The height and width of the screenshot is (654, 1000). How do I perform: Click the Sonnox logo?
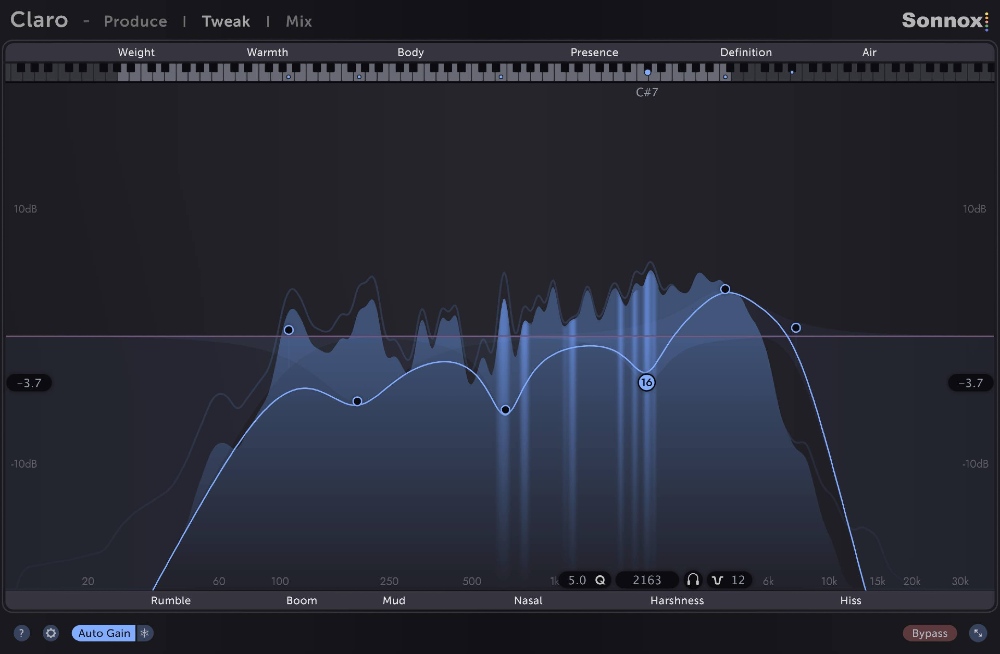tap(944, 19)
